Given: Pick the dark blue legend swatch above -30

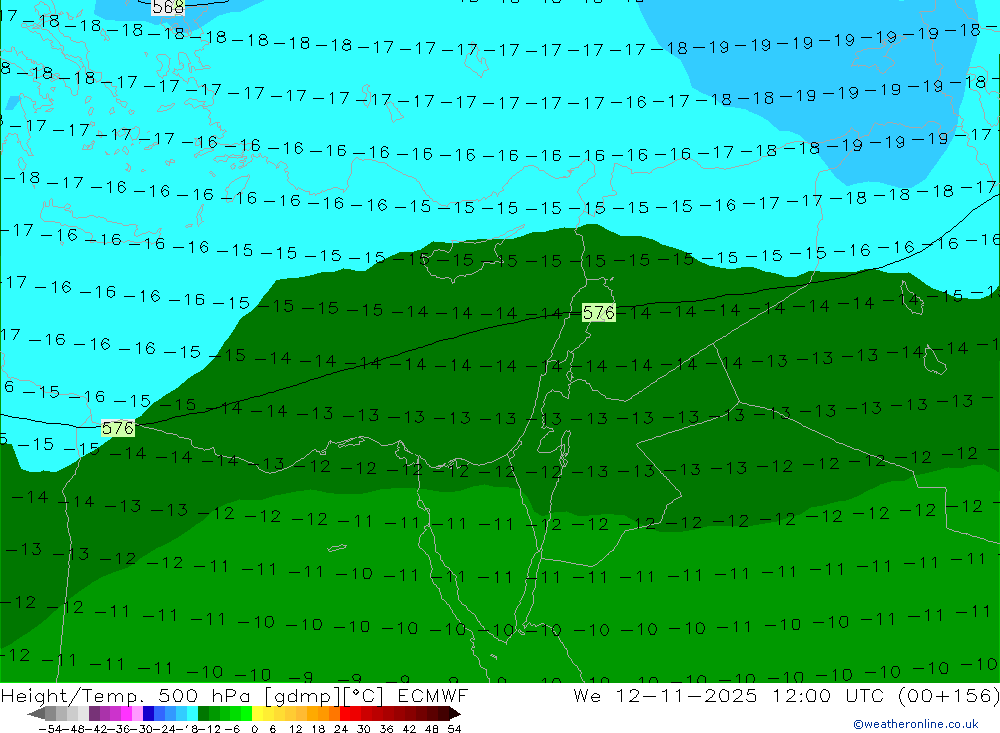Looking at the screenshot, I should [149, 714].
